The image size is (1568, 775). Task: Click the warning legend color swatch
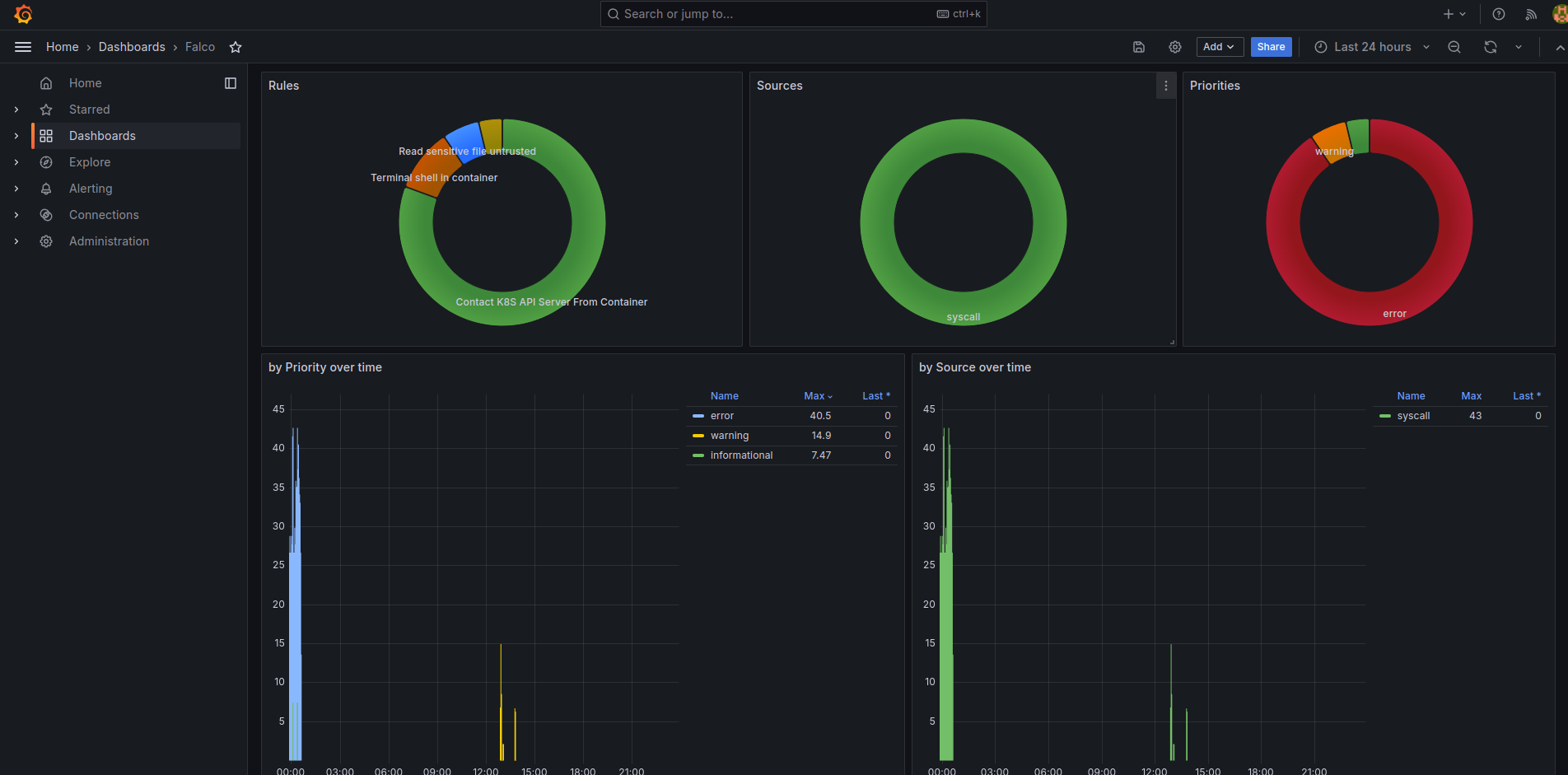click(698, 436)
